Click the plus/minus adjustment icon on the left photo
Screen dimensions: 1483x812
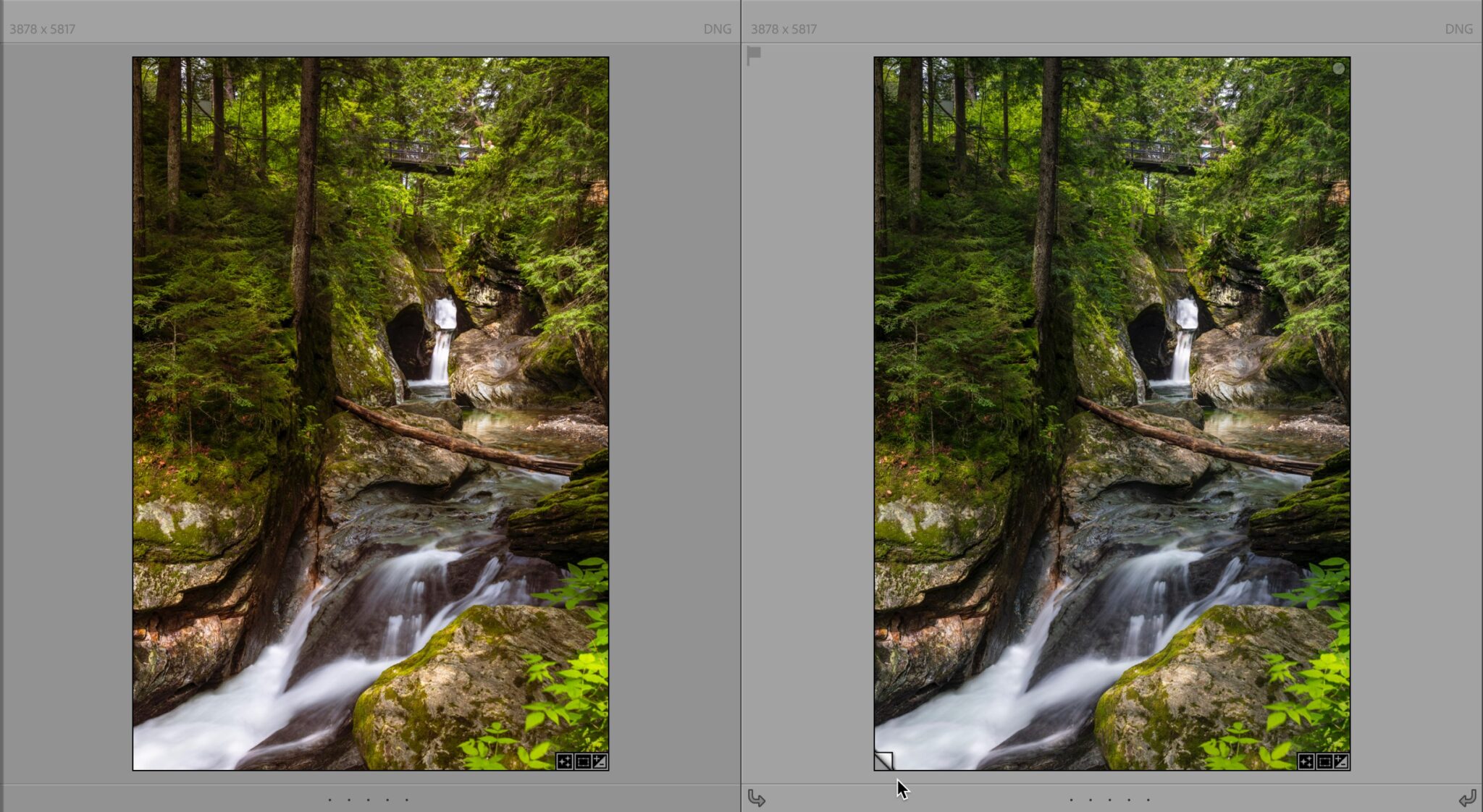coord(600,761)
